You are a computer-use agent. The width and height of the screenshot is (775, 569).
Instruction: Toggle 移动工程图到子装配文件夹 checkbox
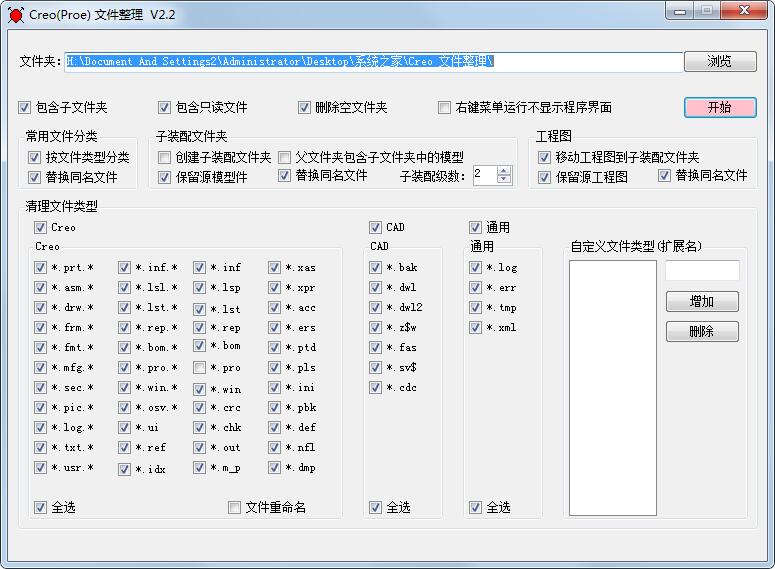[544, 157]
